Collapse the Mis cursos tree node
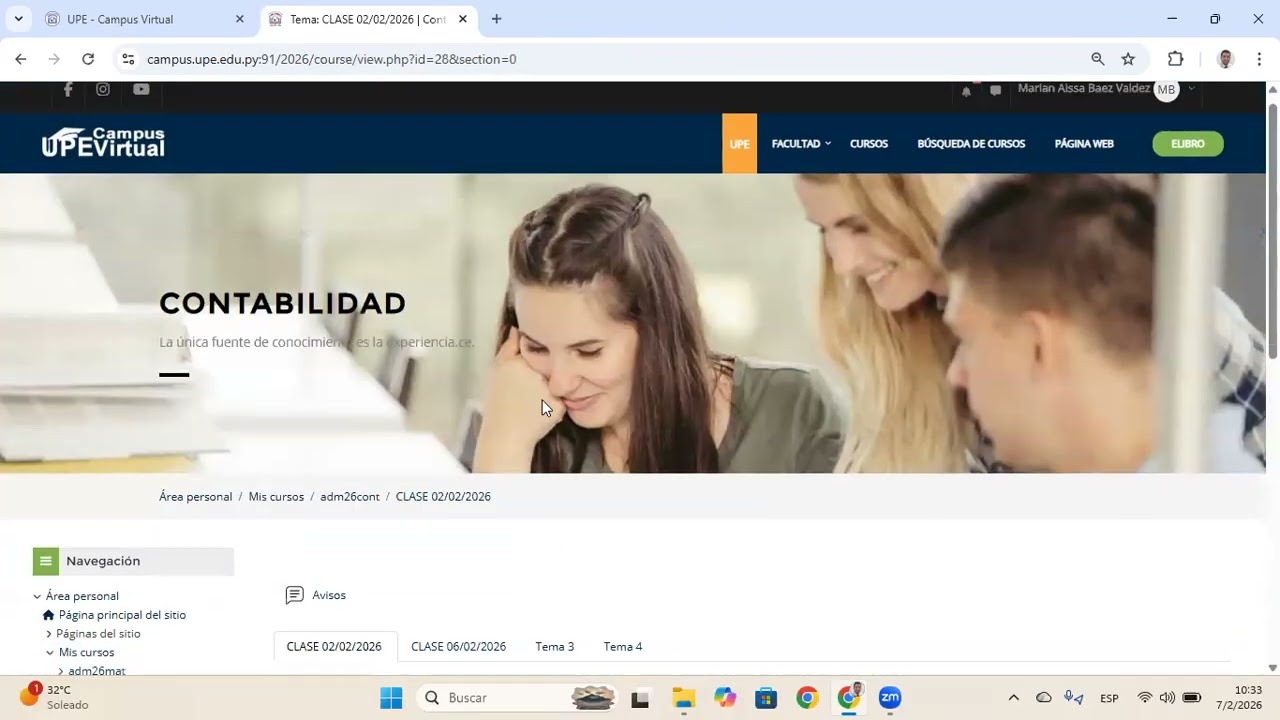 pyautogui.click(x=49, y=653)
